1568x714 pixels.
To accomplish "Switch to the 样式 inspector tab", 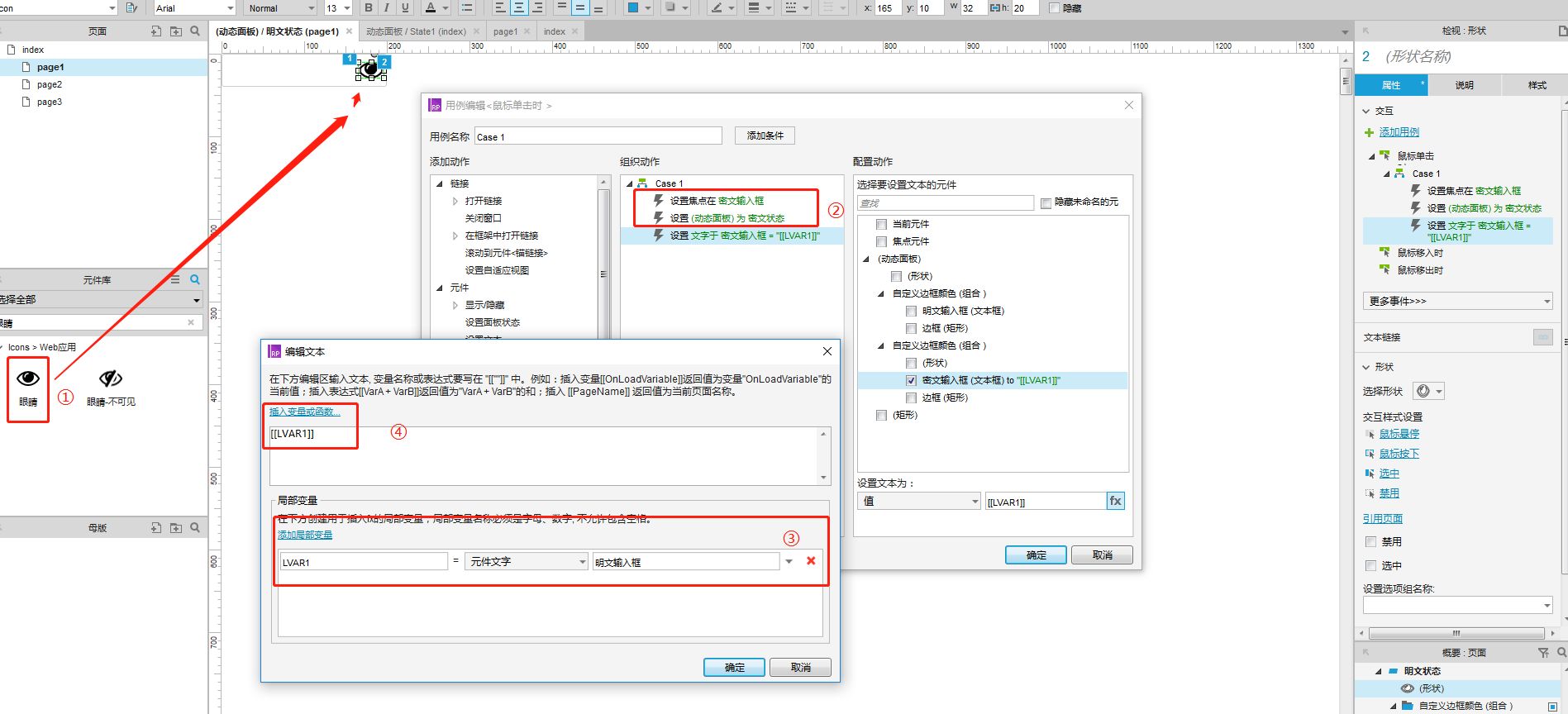I will (1537, 85).
